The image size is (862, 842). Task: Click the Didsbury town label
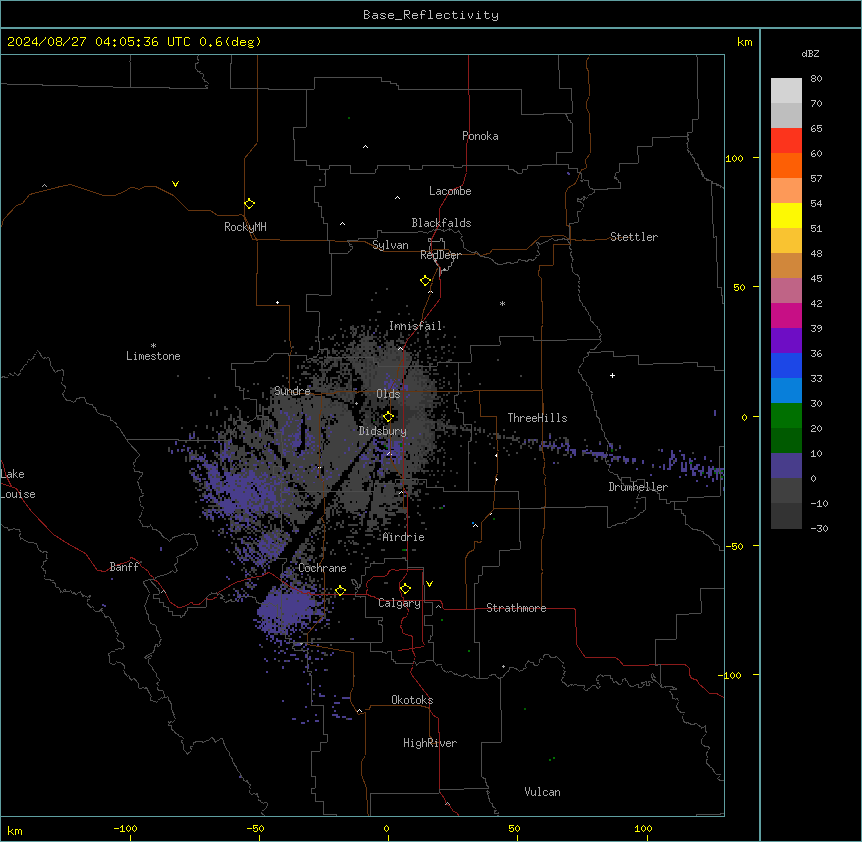pos(383,431)
